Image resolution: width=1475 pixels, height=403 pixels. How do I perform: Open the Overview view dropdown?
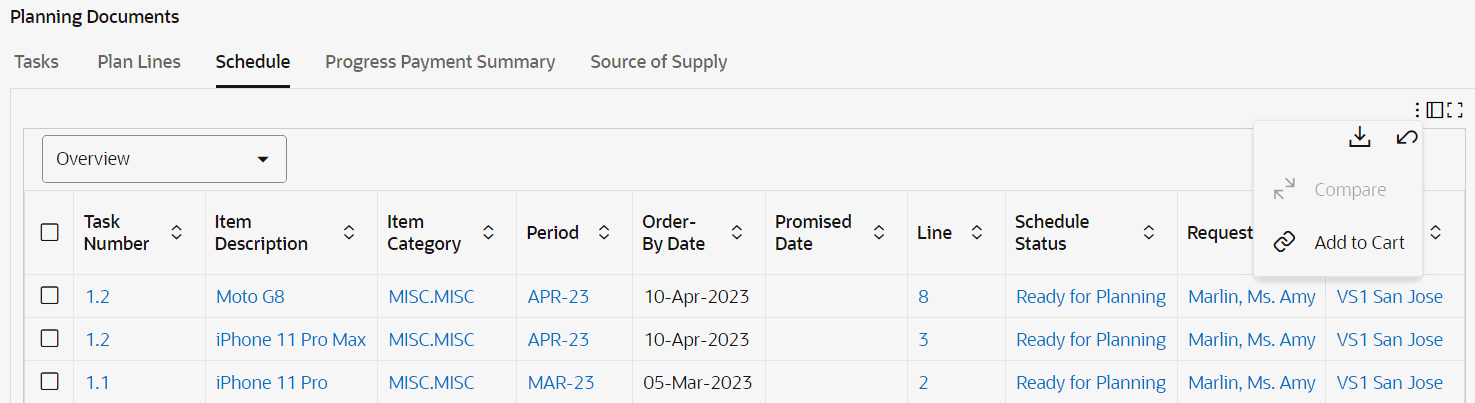pos(164,159)
